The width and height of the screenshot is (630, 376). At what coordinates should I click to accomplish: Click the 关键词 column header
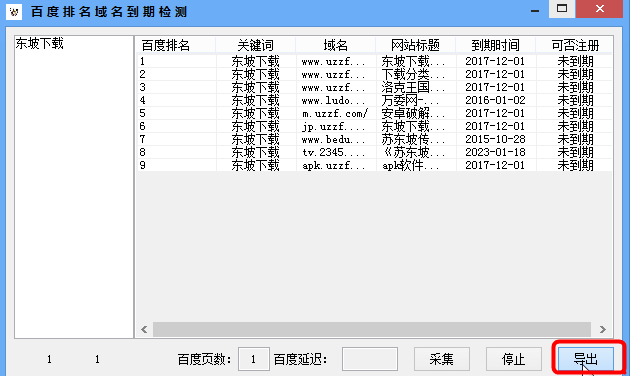pyautogui.click(x=256, y=45)
